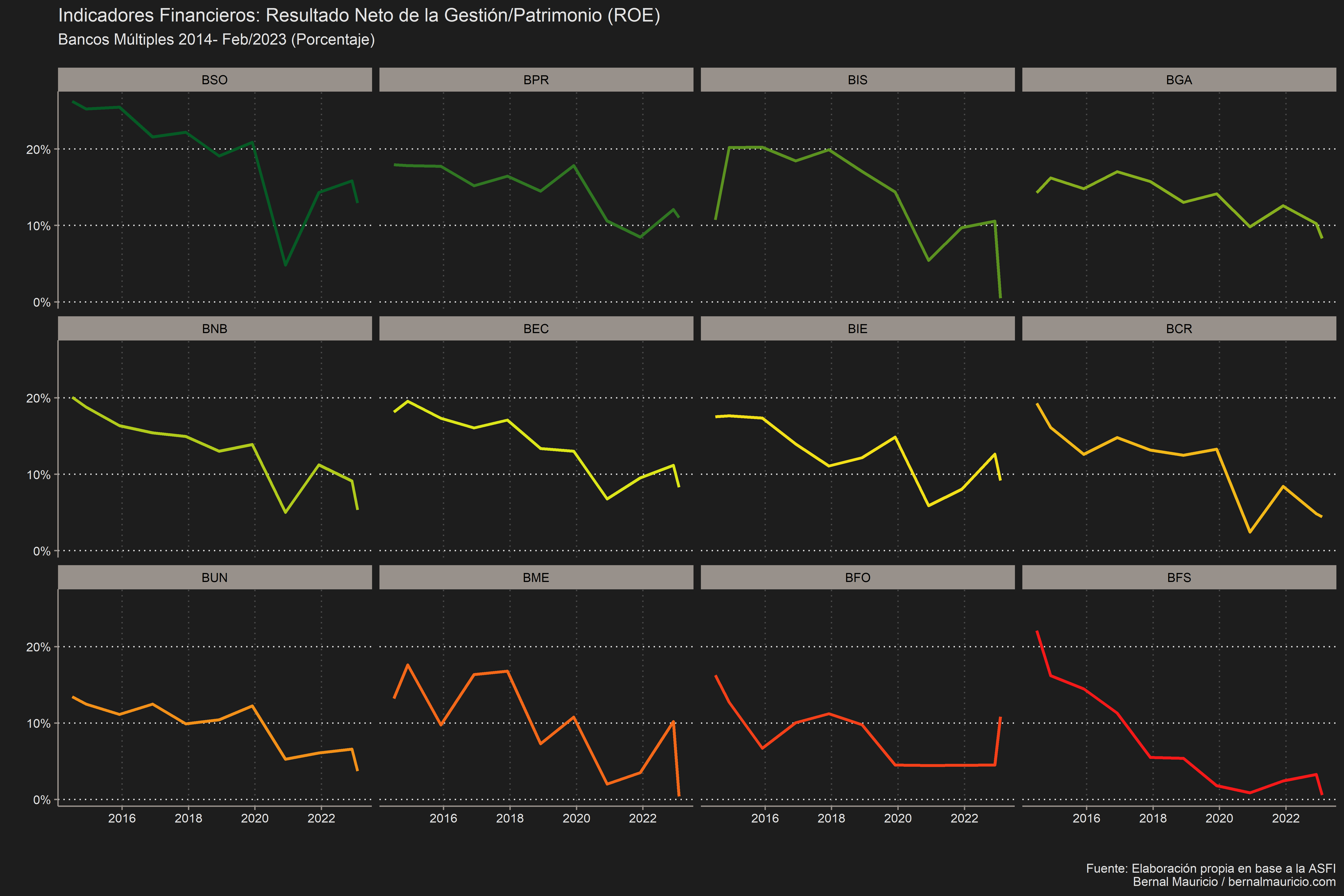Viewport: 1344px width, 896px height.
Task: Click the Bernal Mauricio / bernalmauricio.com credit
Action: click(1234, 882)
